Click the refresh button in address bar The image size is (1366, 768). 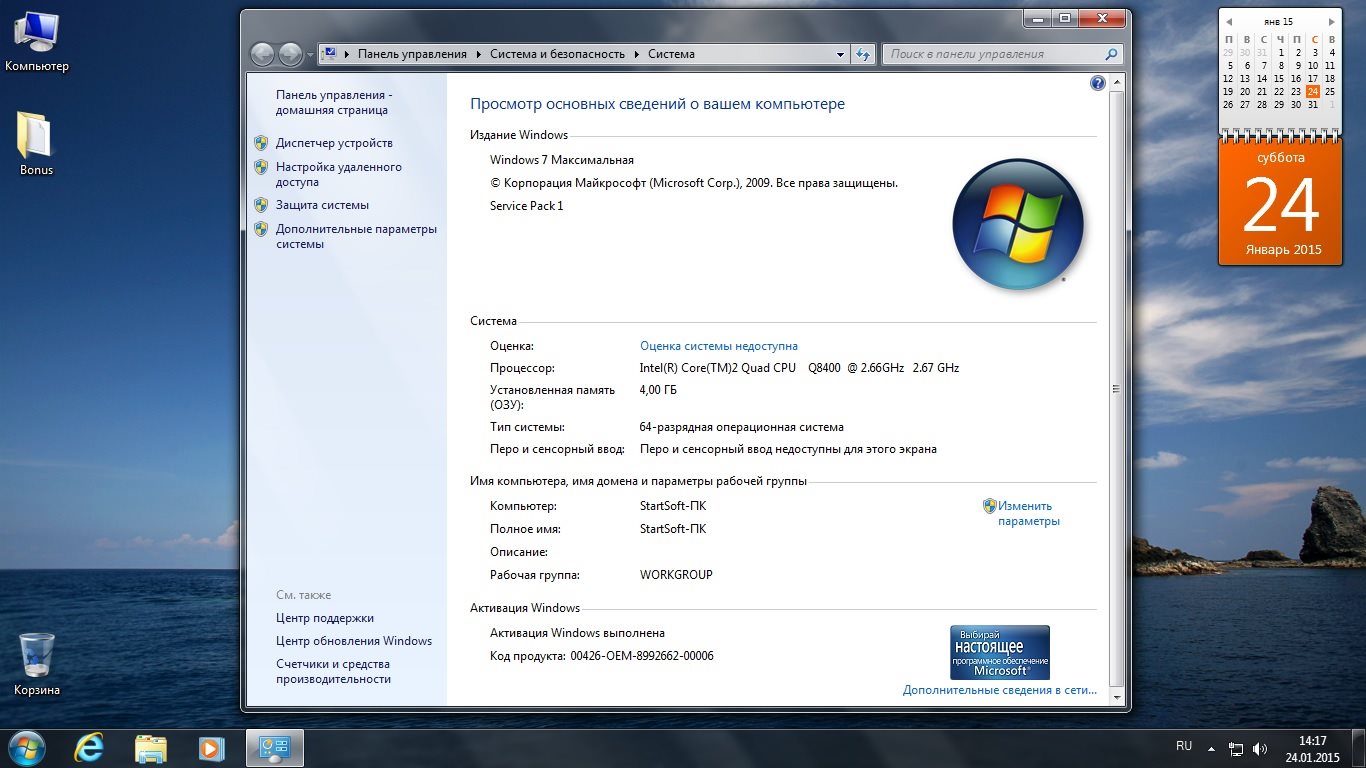[864, 54]
